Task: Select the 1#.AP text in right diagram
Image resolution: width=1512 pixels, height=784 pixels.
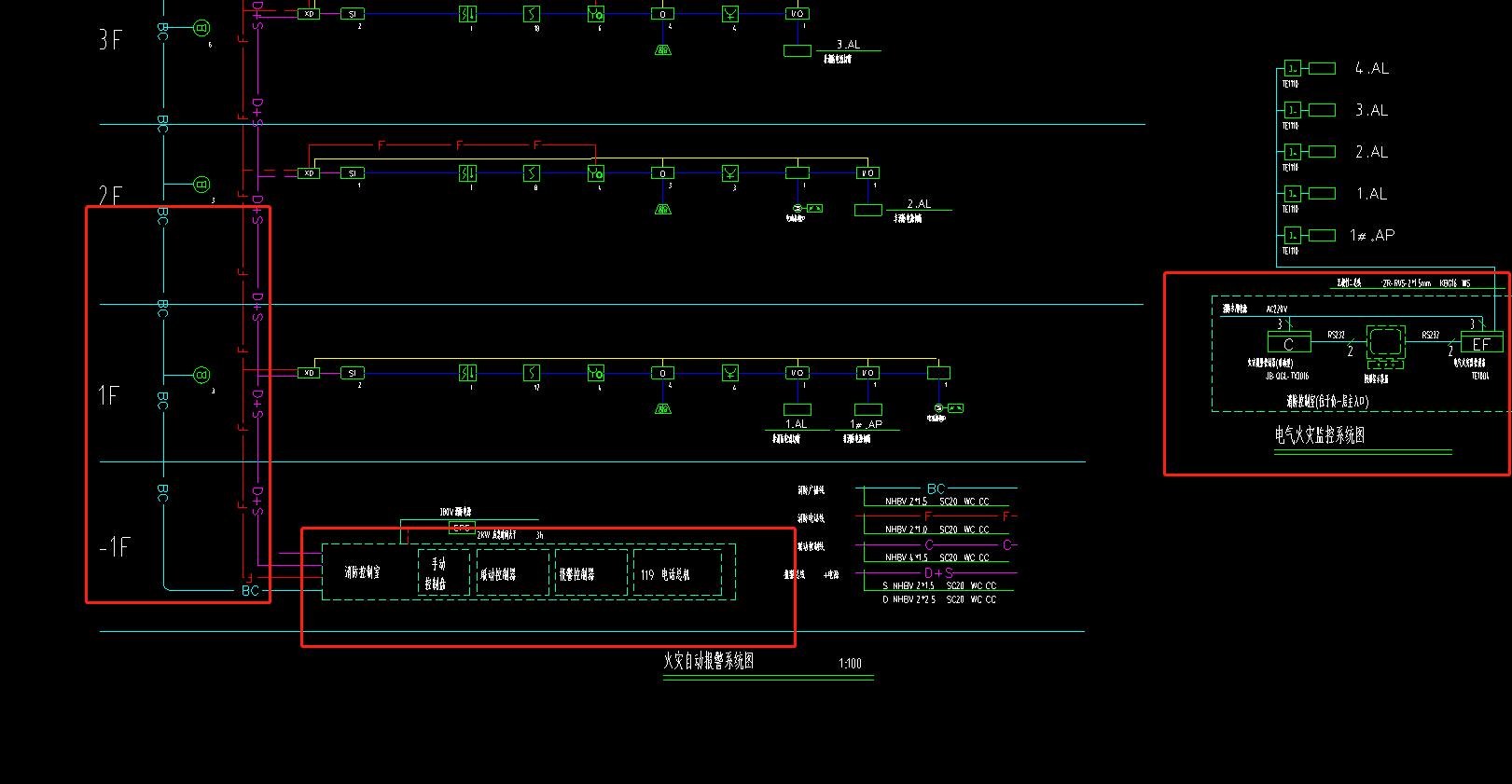Action: click(1372, 235)
